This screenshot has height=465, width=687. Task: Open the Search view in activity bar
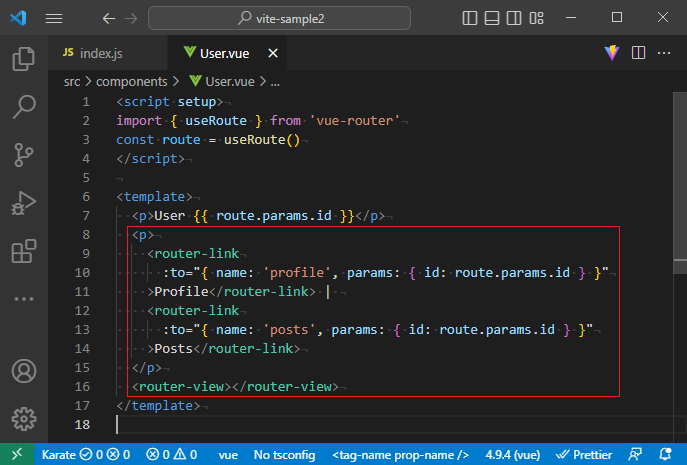click(x=24, y=106)
